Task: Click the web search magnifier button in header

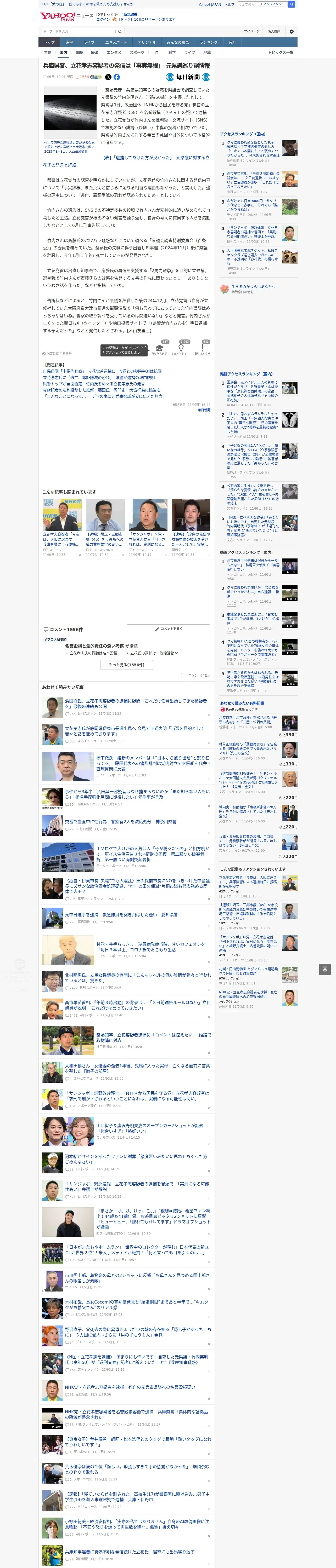Action: [292, 4]
